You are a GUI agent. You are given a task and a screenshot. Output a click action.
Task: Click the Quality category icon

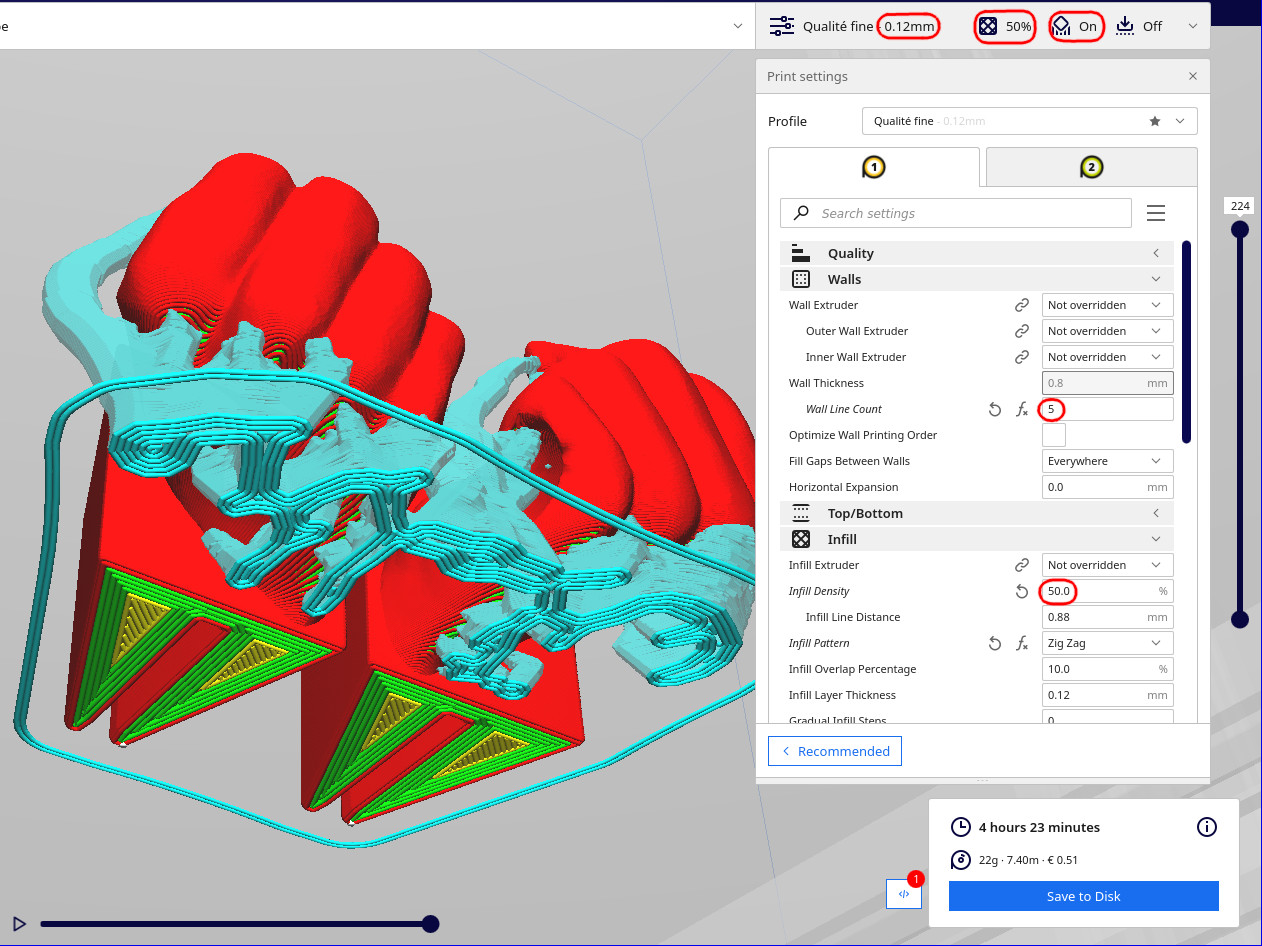800,253
